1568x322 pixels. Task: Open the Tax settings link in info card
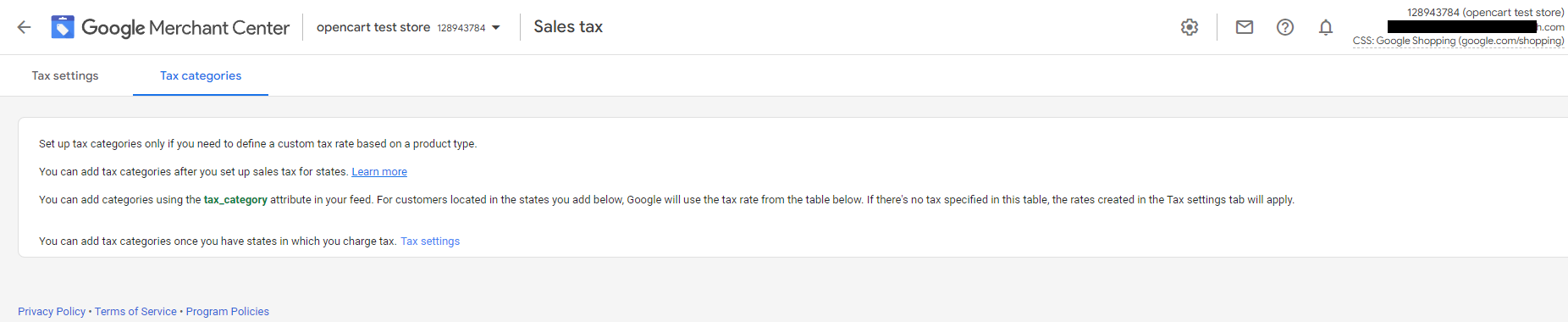coord(430,241)
